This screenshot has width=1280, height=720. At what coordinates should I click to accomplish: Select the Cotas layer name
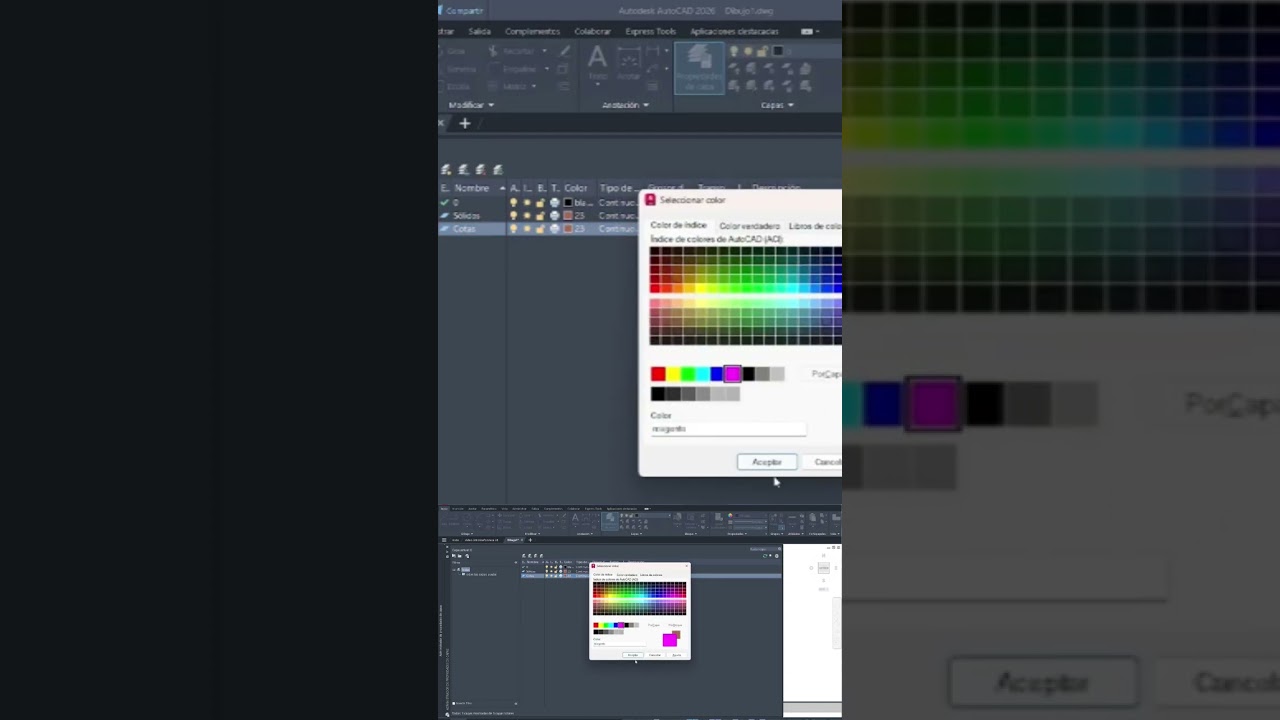[465, 228]
